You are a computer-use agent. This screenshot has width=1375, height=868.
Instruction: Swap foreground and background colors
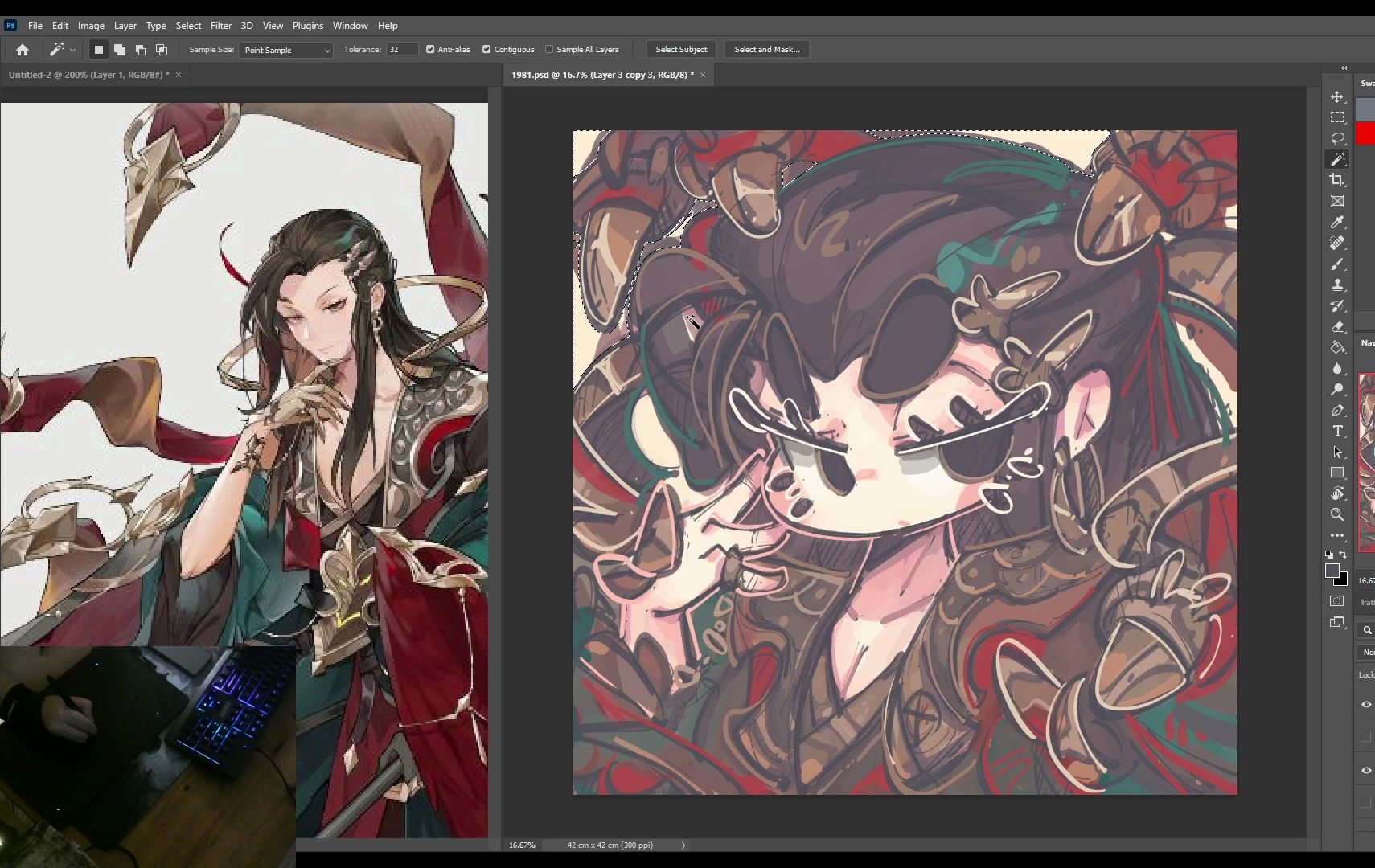click(1343, 555)
